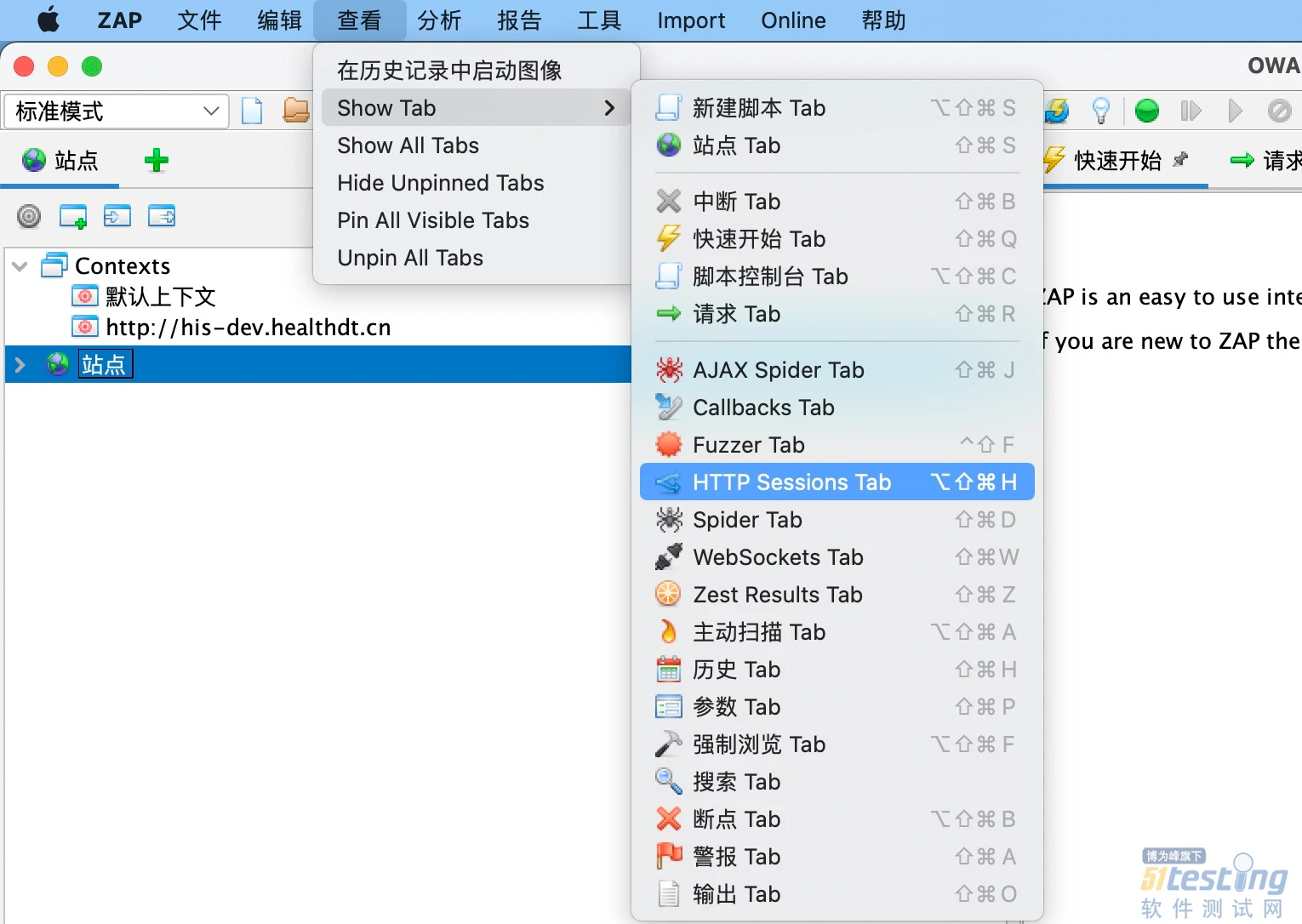Click the open session folder icon
Viewport: 1302px width, 924px height.
pos(295,111)
